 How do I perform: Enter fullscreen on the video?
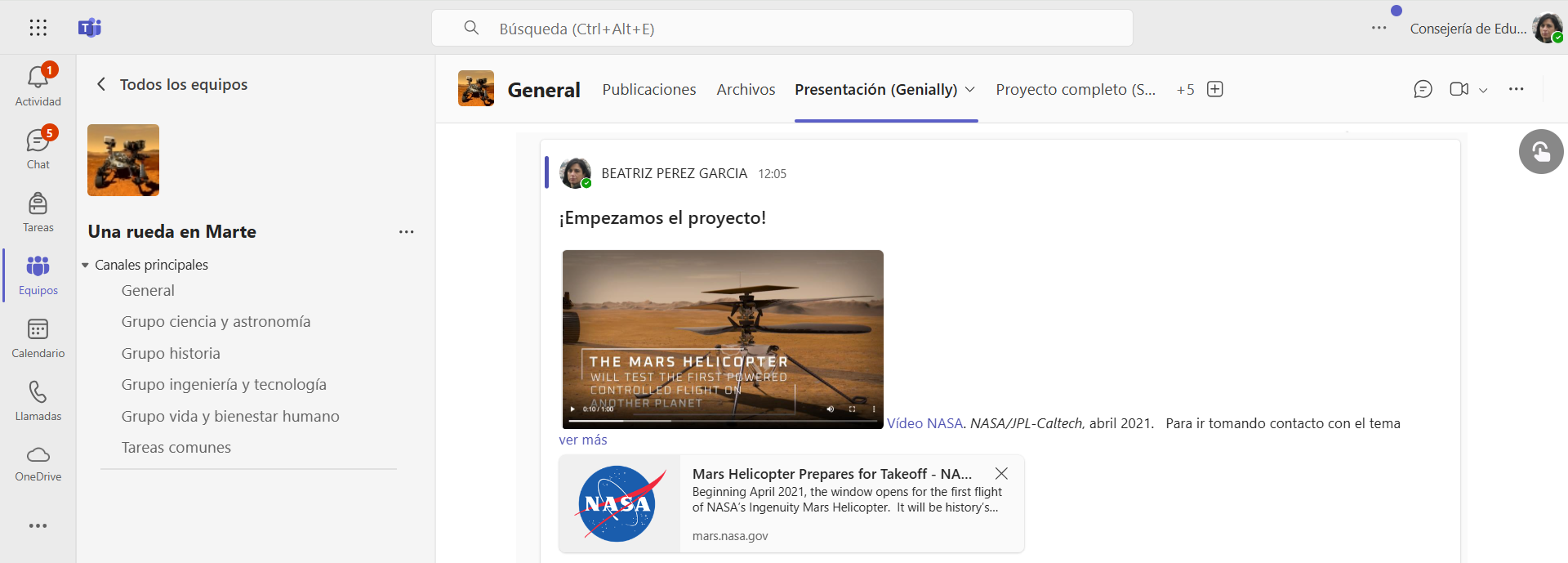click(x=852, y=409)
